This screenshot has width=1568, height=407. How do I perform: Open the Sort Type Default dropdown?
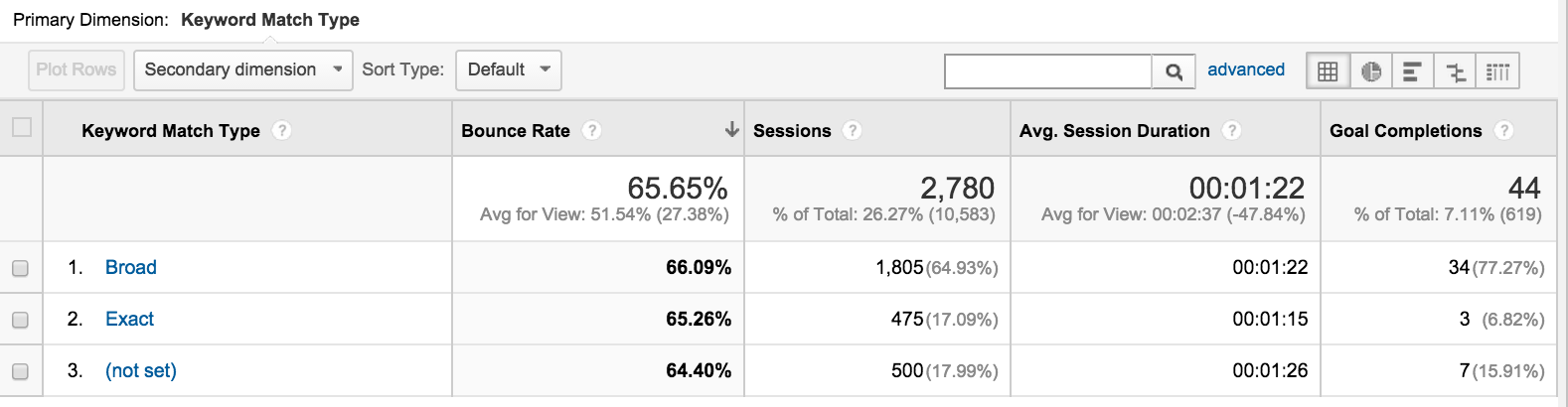pos(509,70)
